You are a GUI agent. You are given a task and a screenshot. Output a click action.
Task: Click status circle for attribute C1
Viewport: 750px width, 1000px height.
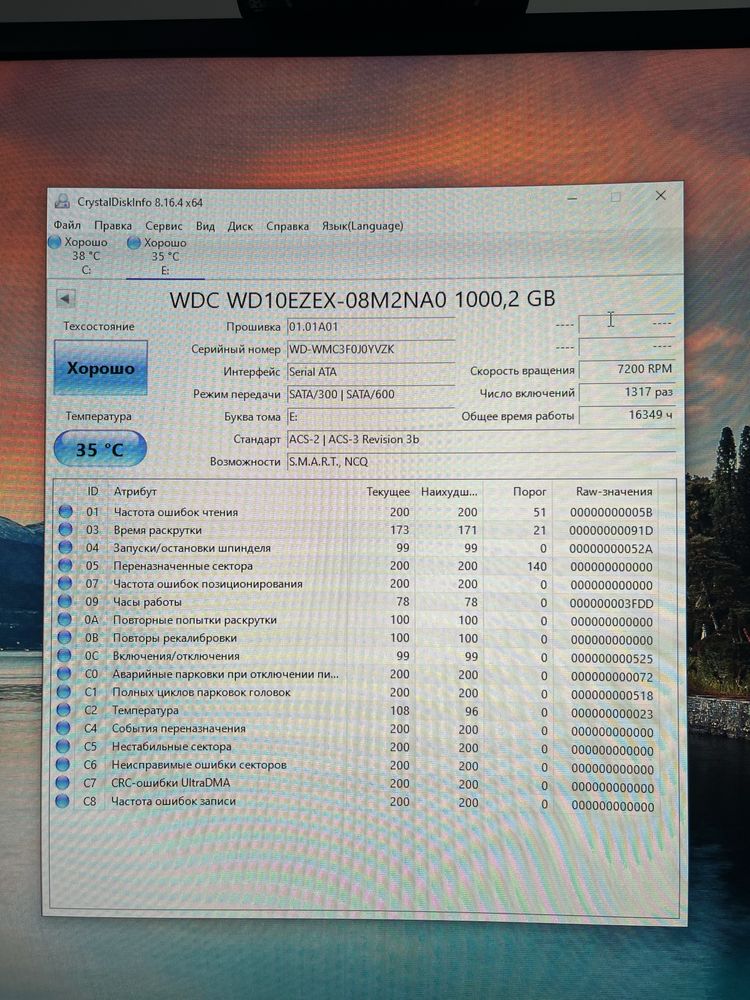point(64,691)
